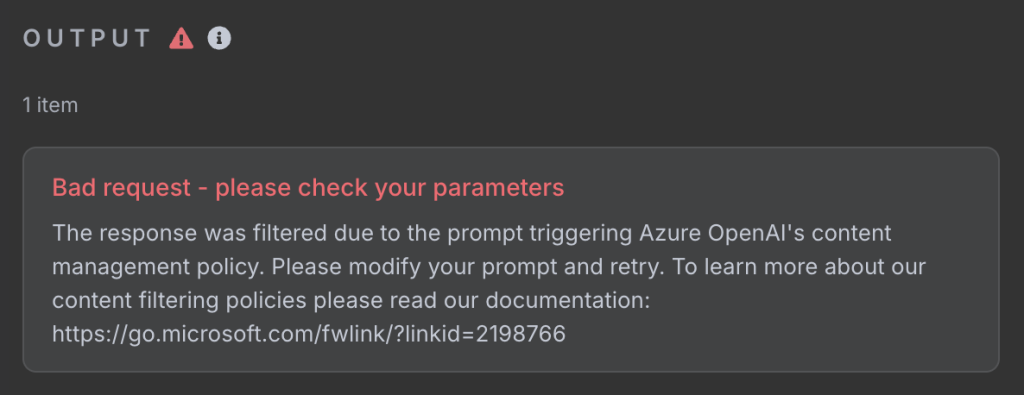
Task: Click the letter 'O' in OUTPUT heading
Action: pyautogui.click(x=31, y=39)
